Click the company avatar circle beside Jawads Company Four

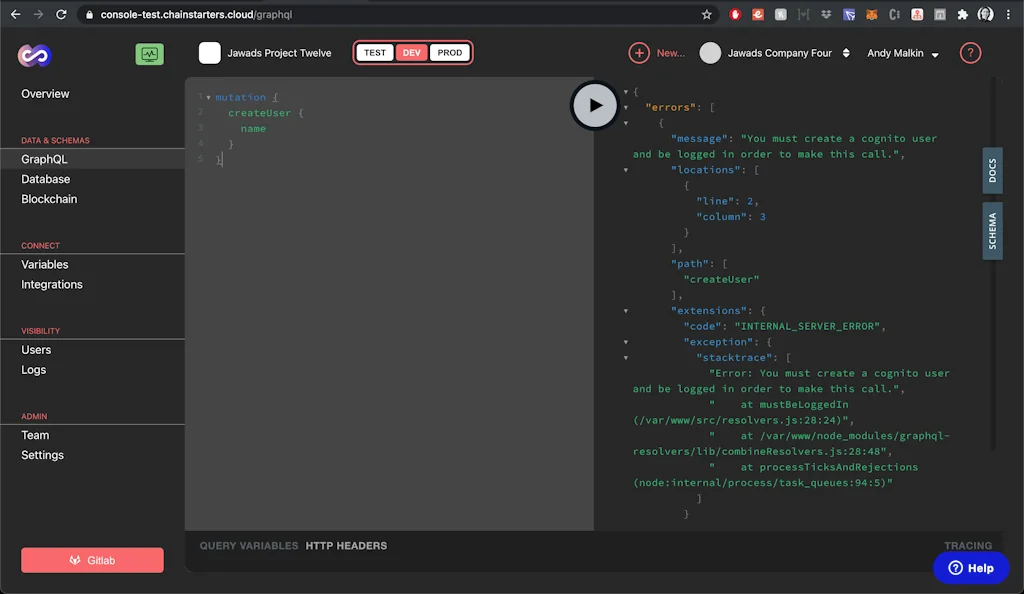tap(710, 53)
